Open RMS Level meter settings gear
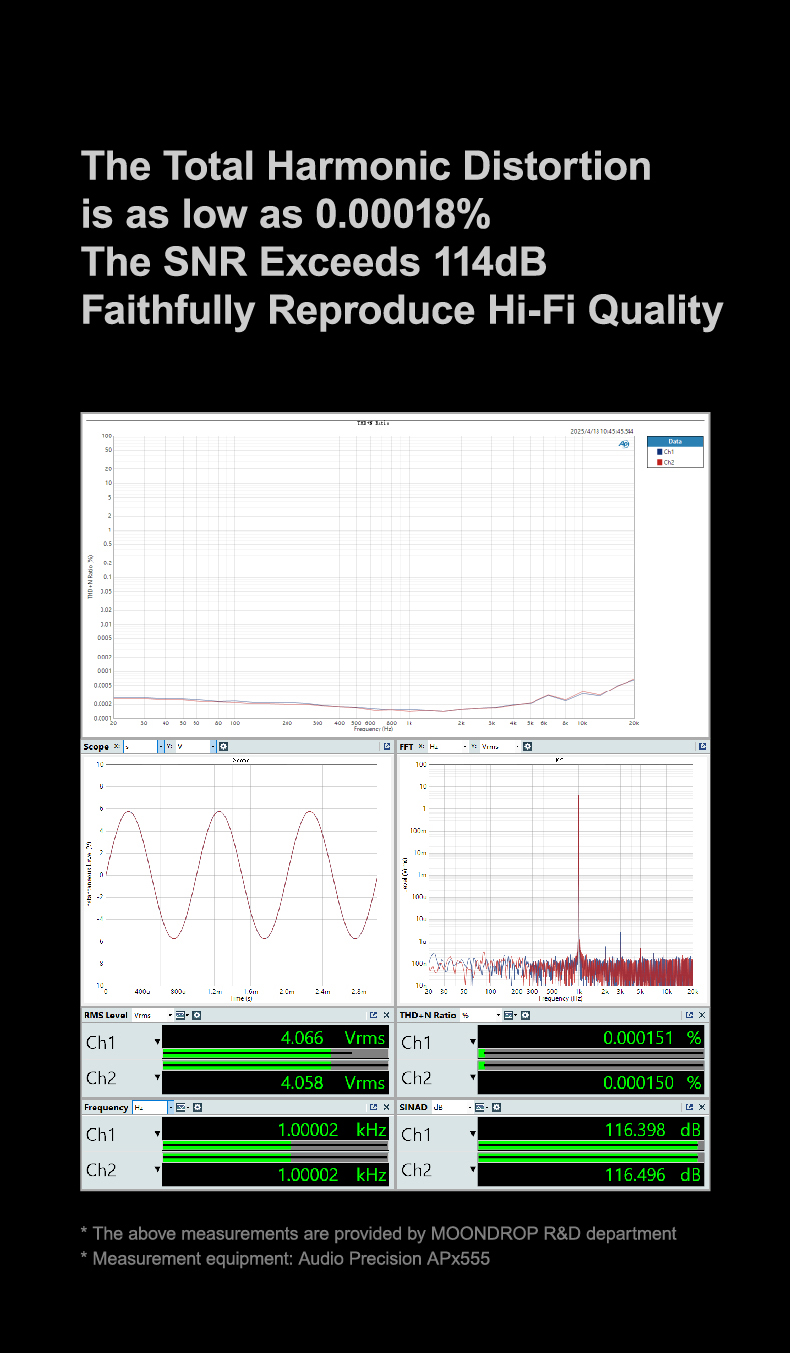This screenshot has width=790, height=1353. point(197,1015)
